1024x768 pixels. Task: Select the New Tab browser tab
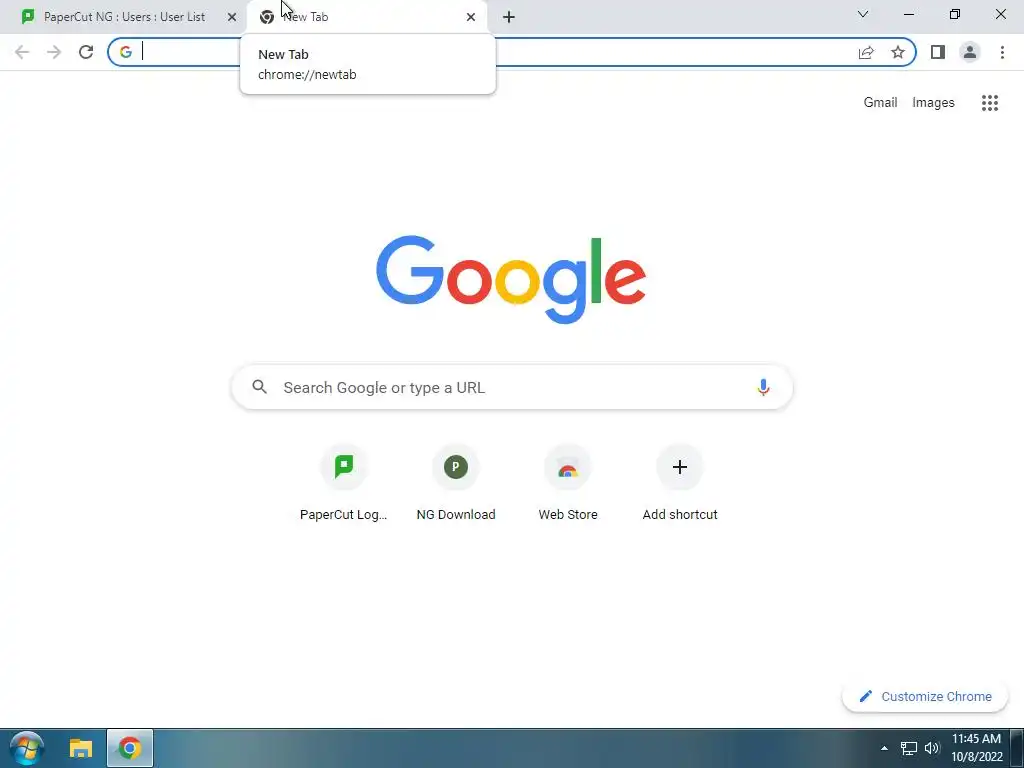(367, 17)
